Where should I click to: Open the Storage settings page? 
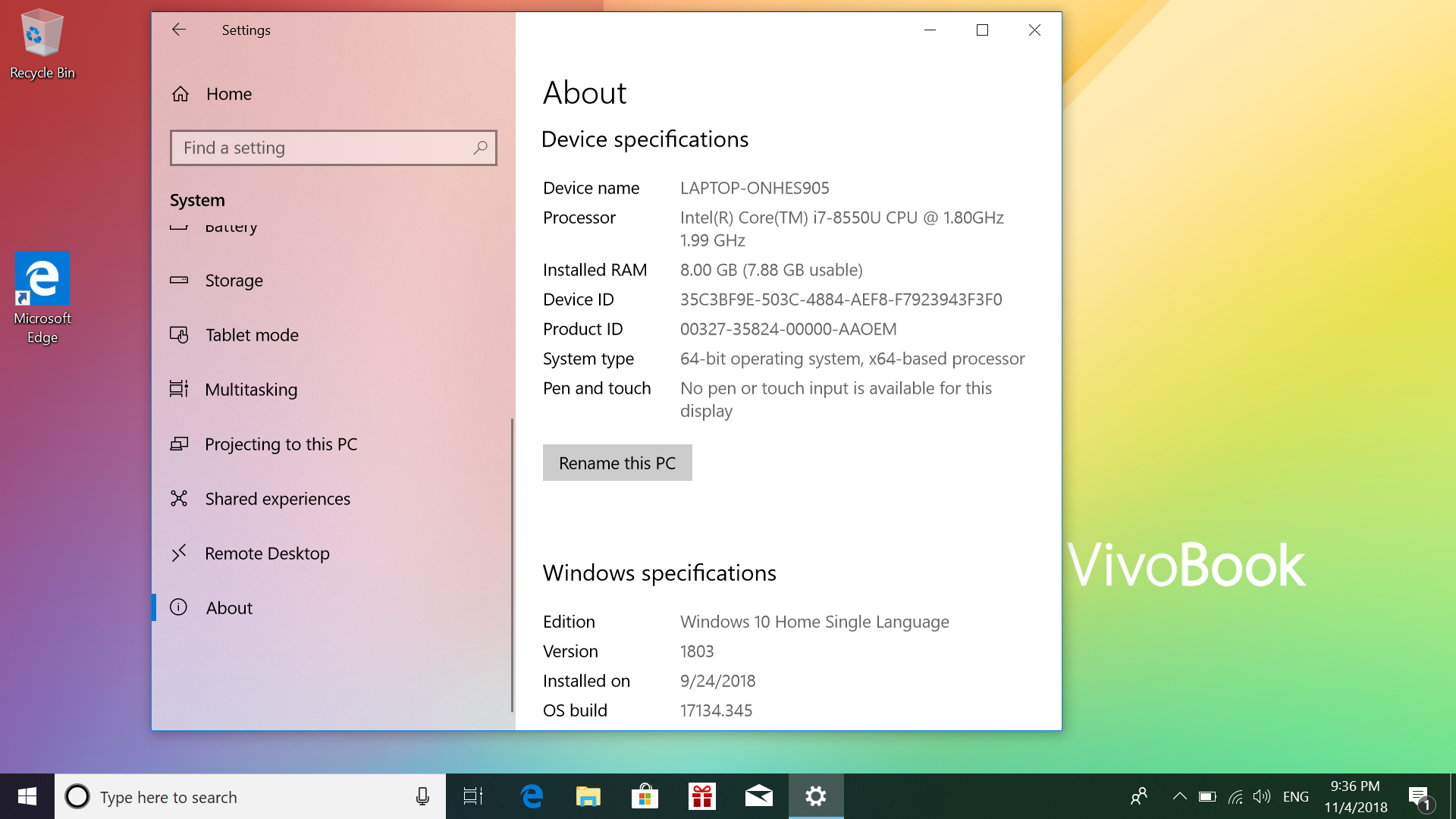click(334, 281)
